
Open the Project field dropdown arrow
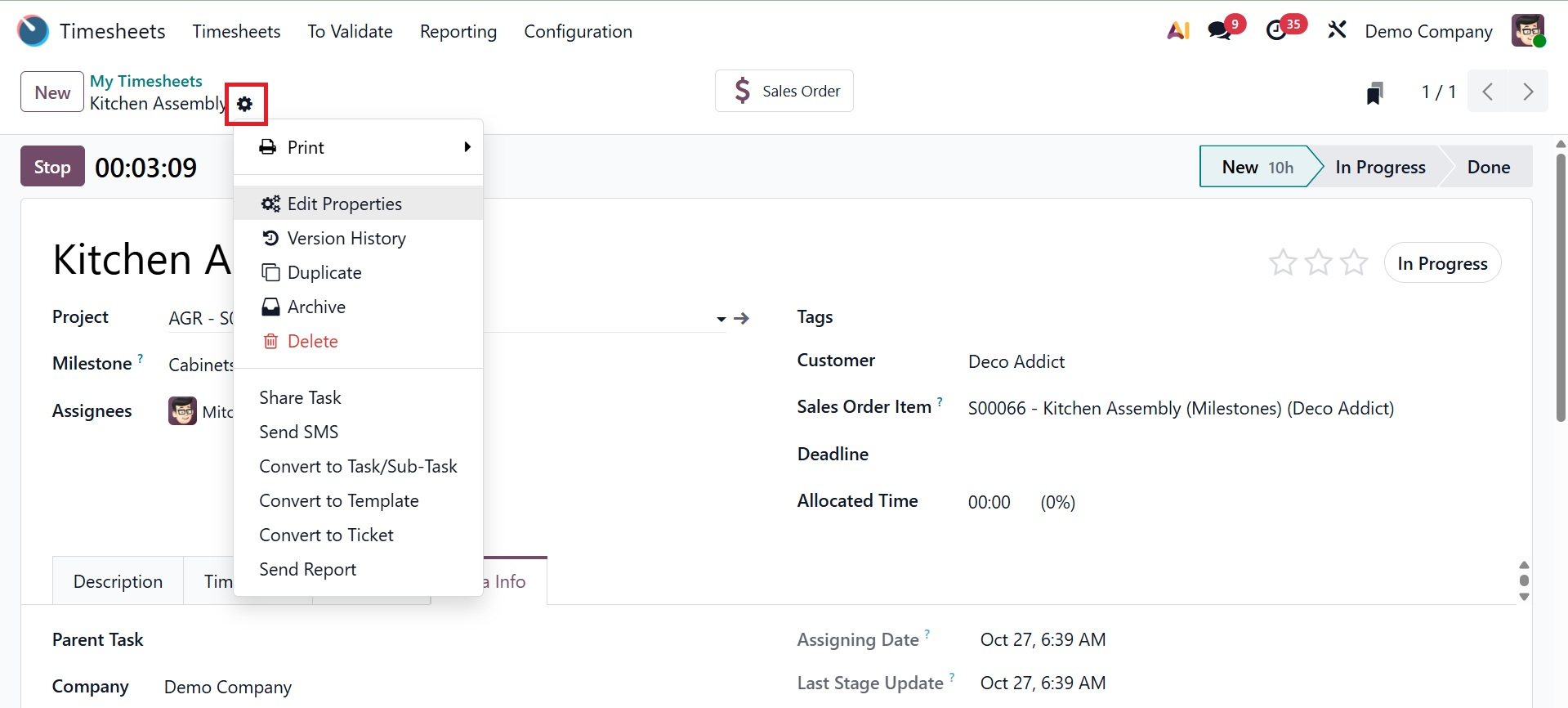721,319
